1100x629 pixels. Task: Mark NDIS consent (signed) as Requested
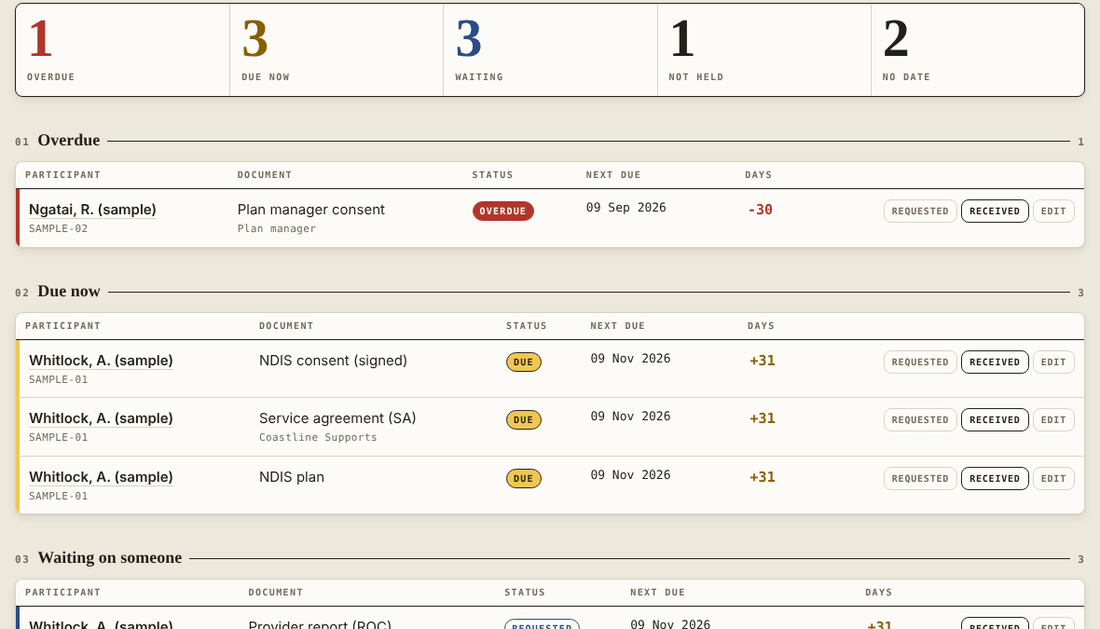tap(920, 362)
